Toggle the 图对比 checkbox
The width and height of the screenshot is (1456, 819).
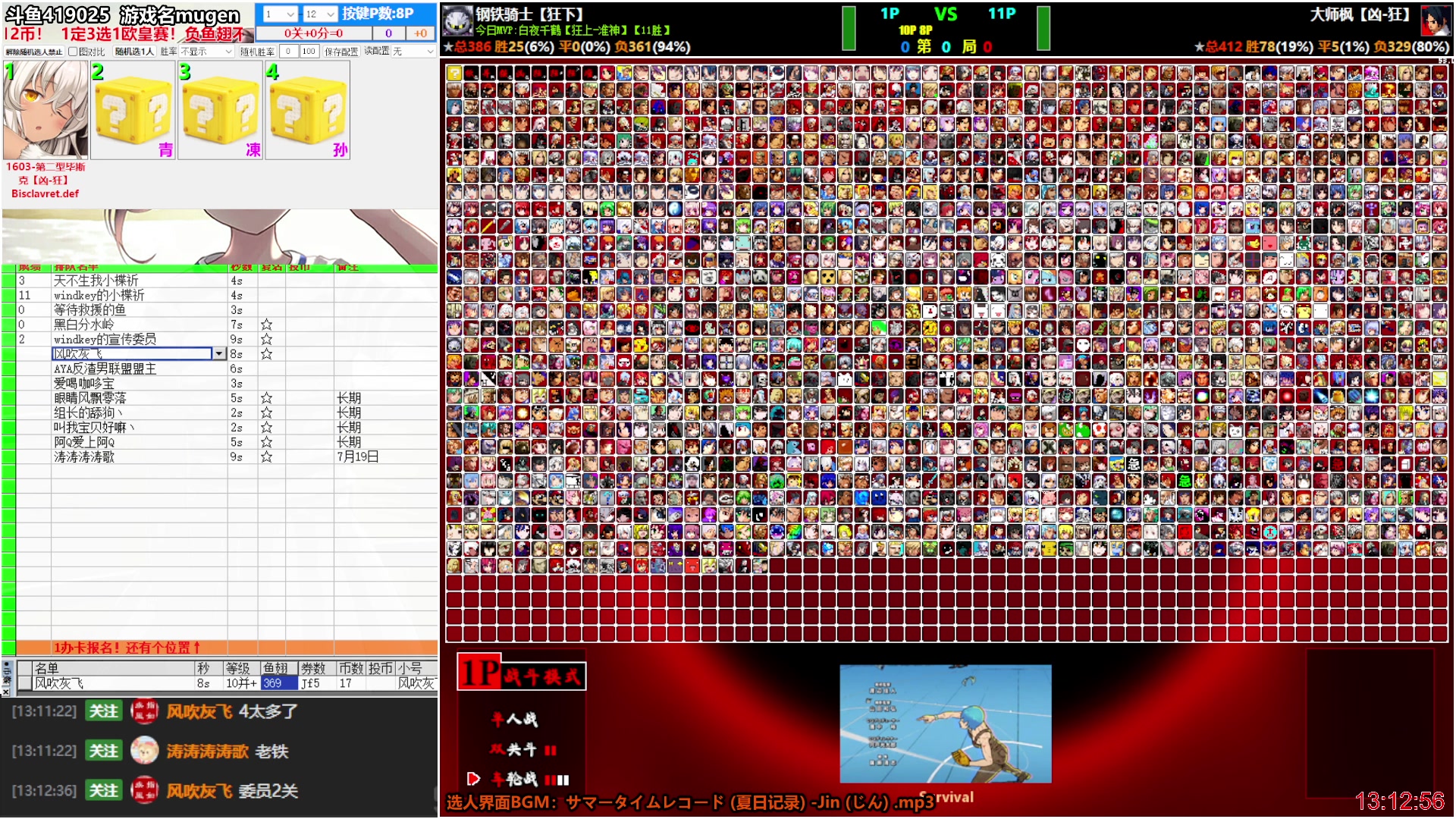(x=73, y=52)
